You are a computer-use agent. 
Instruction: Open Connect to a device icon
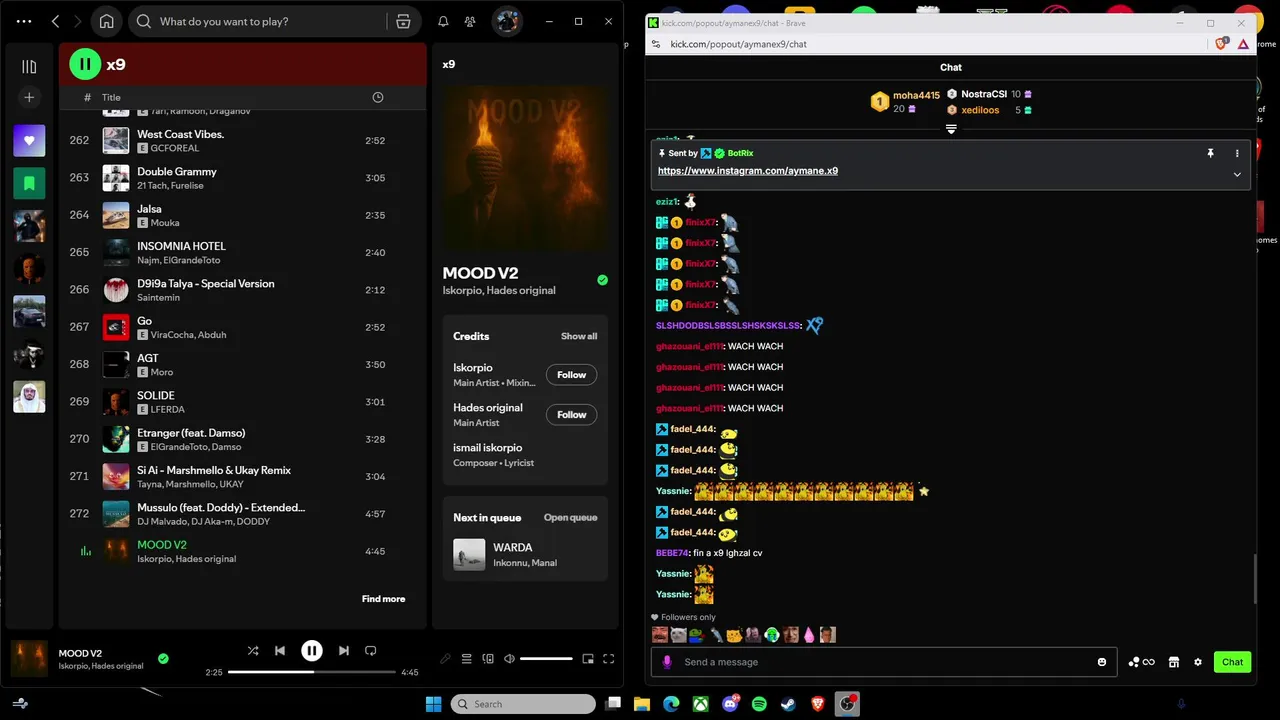pos(488,659)
